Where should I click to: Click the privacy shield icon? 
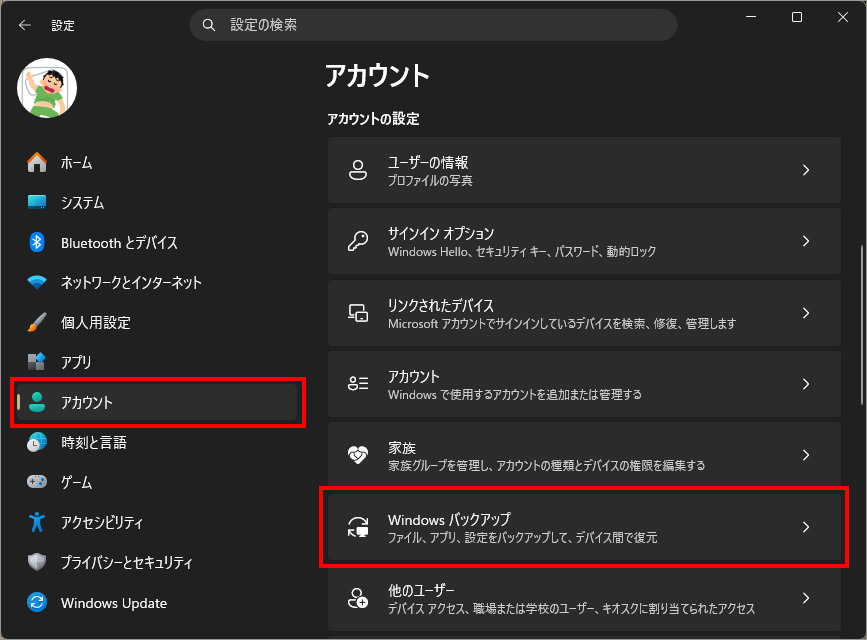pyautogui.click(x=37, y=562)
